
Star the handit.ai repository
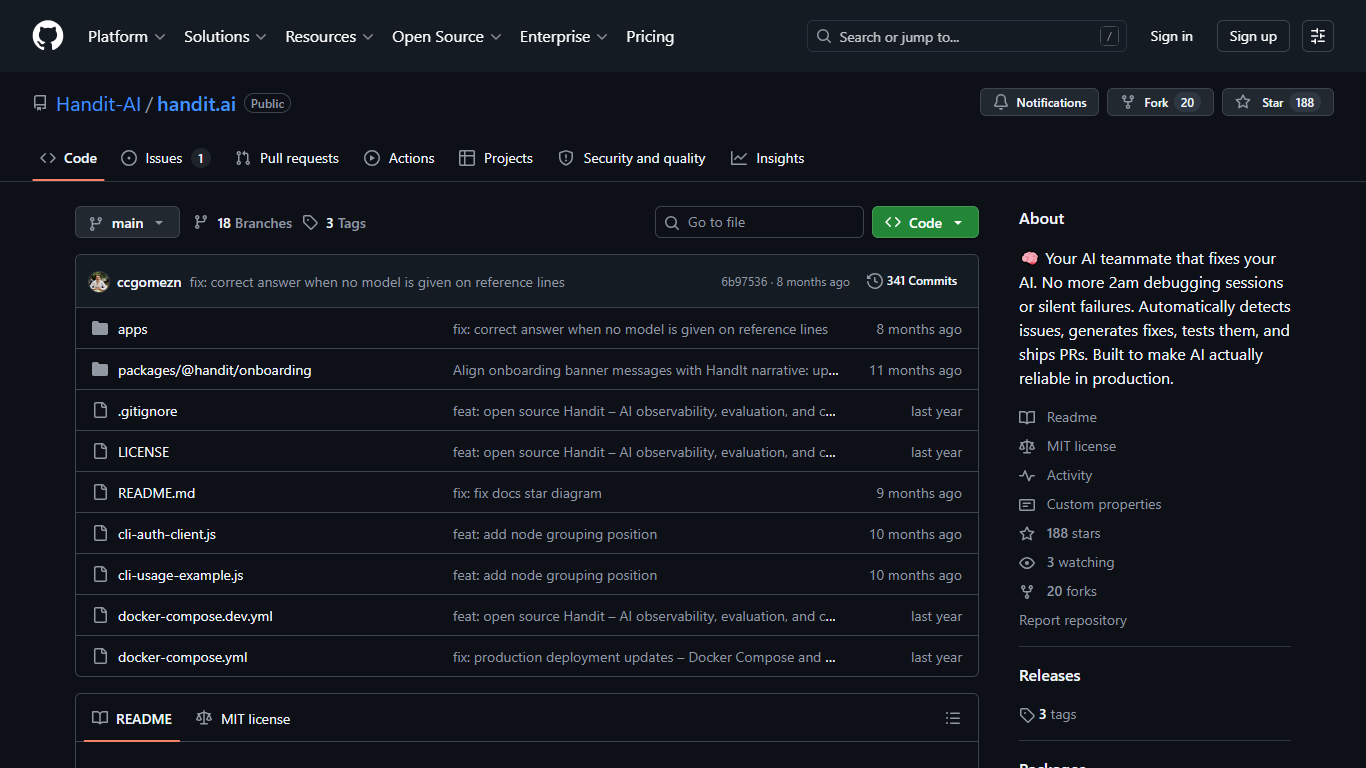[x=1277, y=102]
